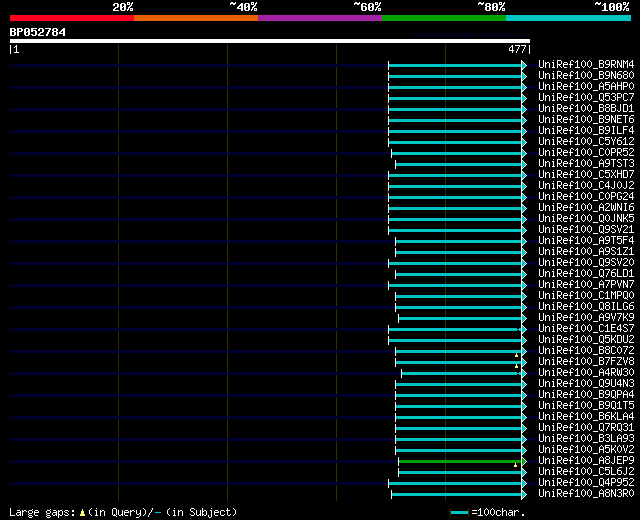Select the UniRef100_A7PVN7 entry
The width and height of the screenshot is (640, 520).
pyautogui.click(x=586, y=285)
